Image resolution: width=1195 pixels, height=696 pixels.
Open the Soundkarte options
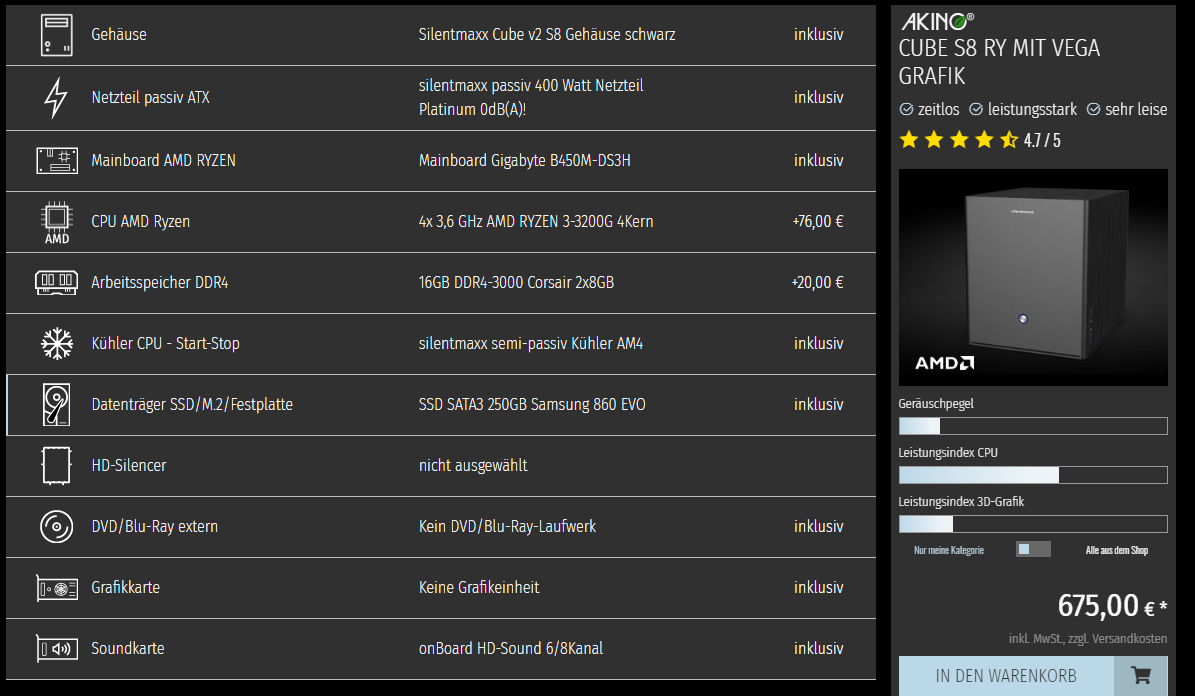[441, 649]
